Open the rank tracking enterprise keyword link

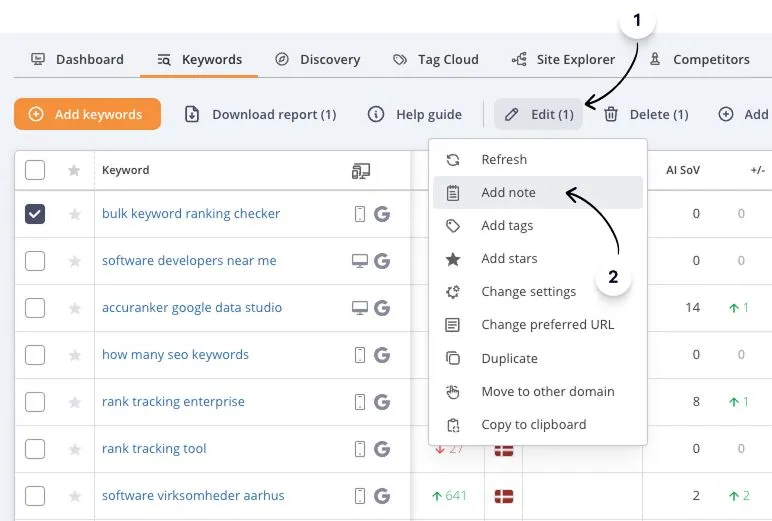pyautogui.click(x=173, y=402)
